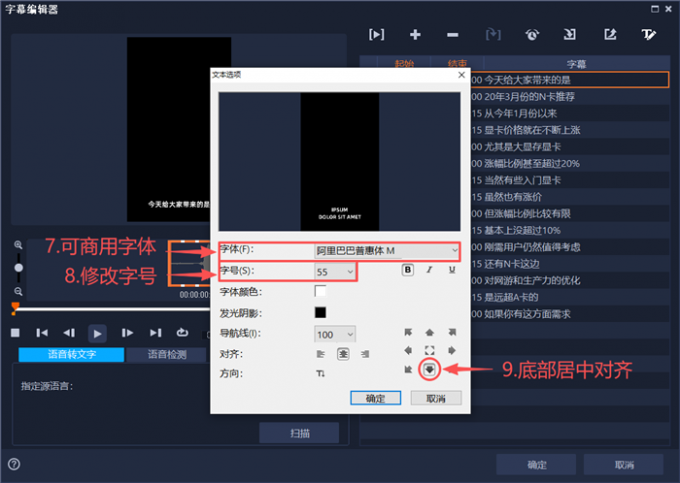Jump to the end of the clip
The width and height of the screenshot is (680, 483).
click(x=155, y=333)
